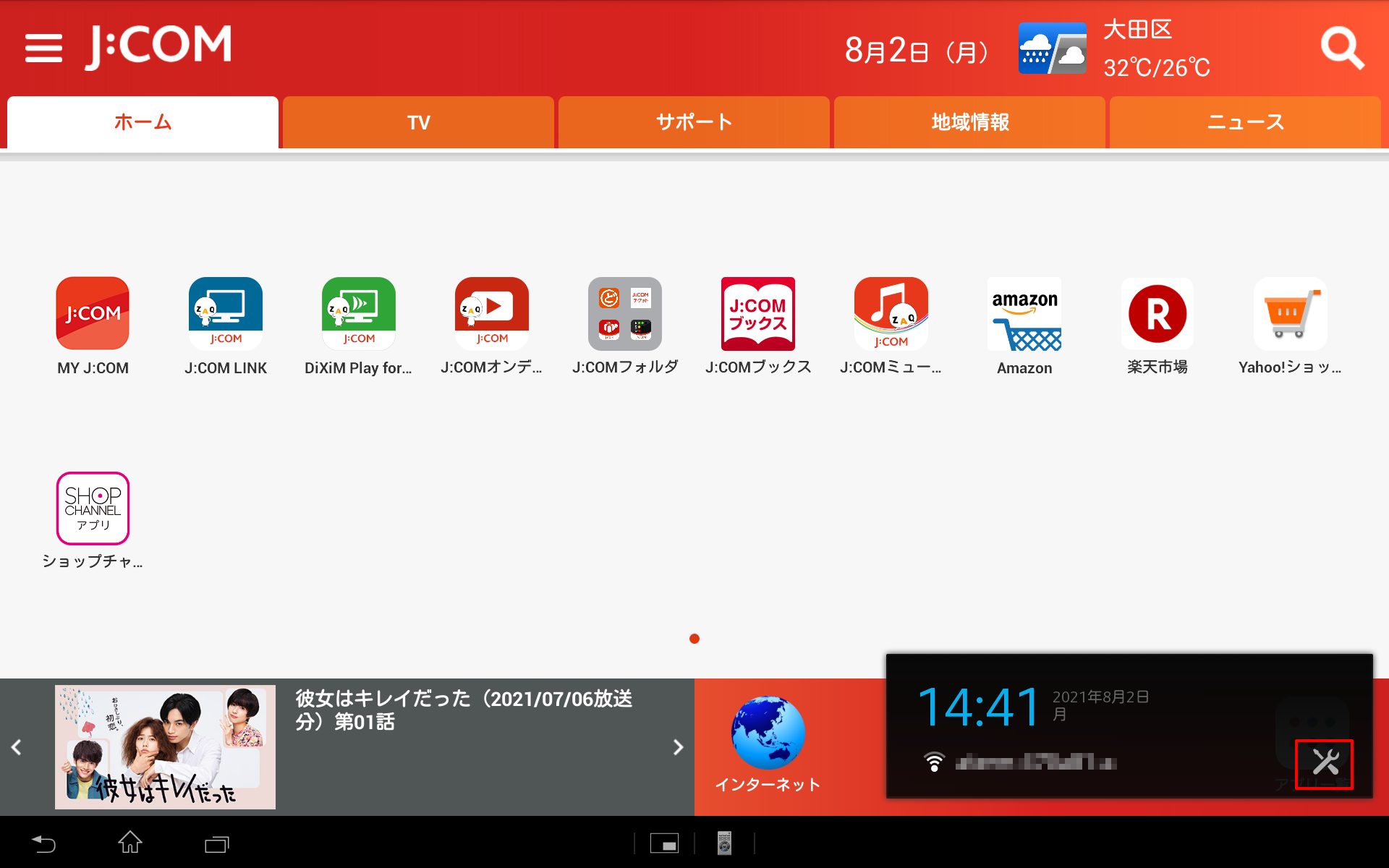Tap the 32℃/26℃ temperature reading
Viewport: 1389px width, 868px height.
[x=1156, y=68]
